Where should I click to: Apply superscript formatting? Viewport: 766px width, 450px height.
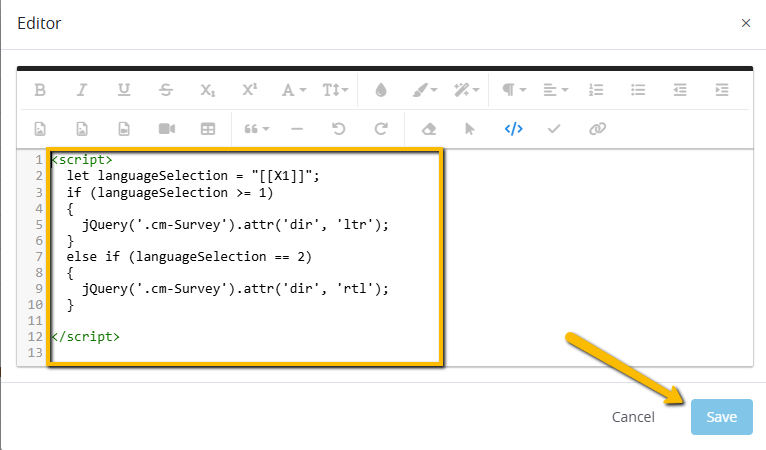(250, 90)
